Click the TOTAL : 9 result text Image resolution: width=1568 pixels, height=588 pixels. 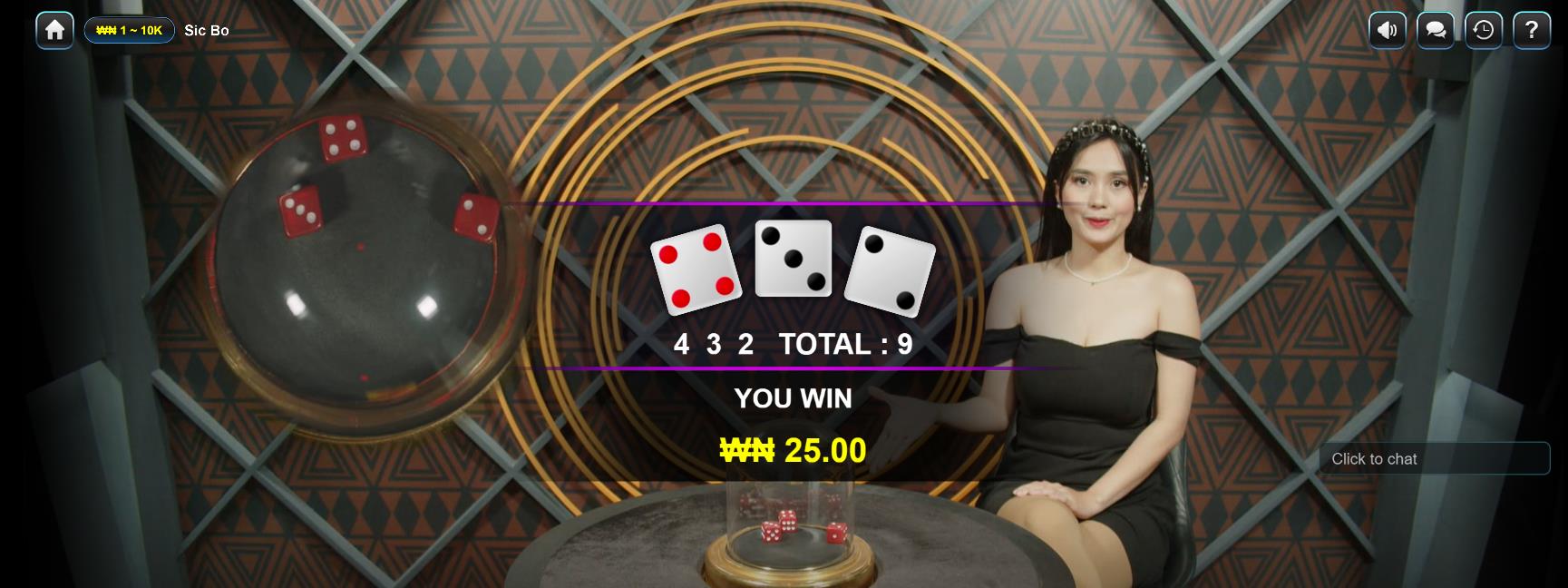[845, 344]
